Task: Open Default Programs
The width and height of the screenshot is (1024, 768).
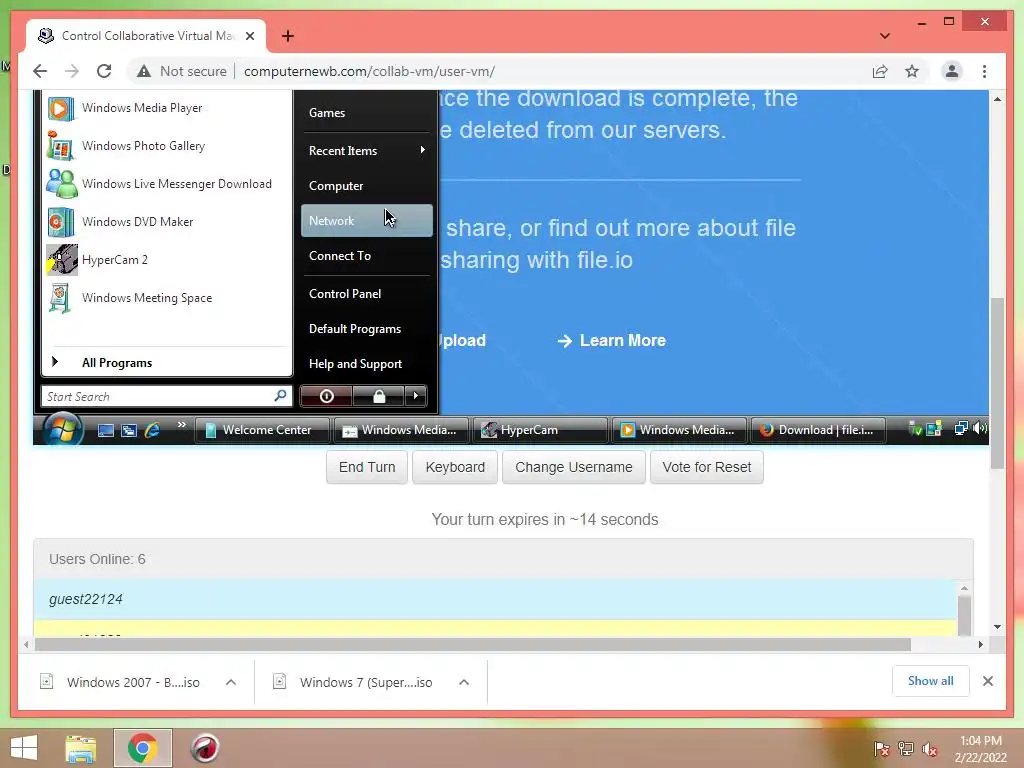Action: pyautogui.click(x=366, y=328)
